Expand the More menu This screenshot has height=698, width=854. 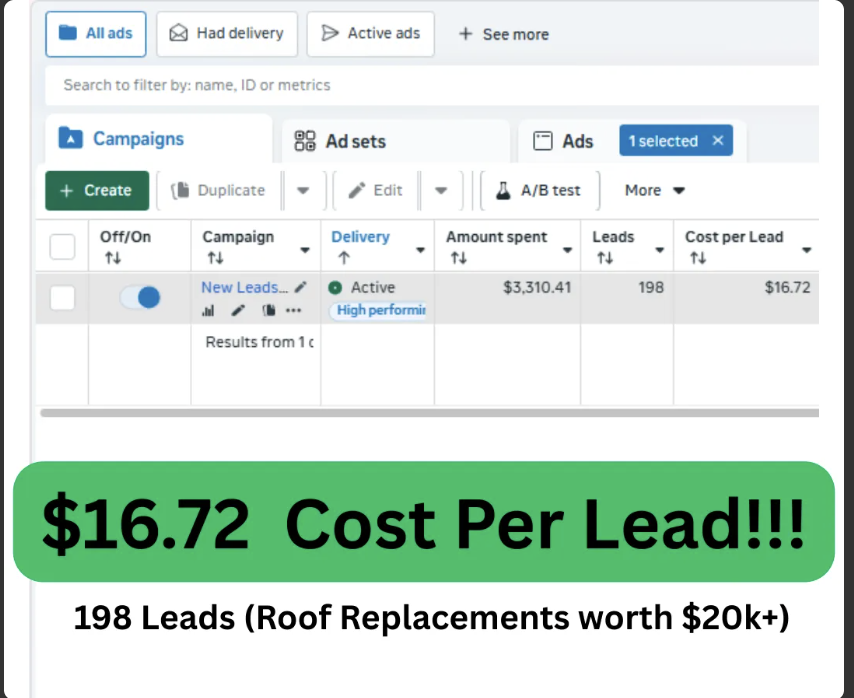[x=653, y=190]
